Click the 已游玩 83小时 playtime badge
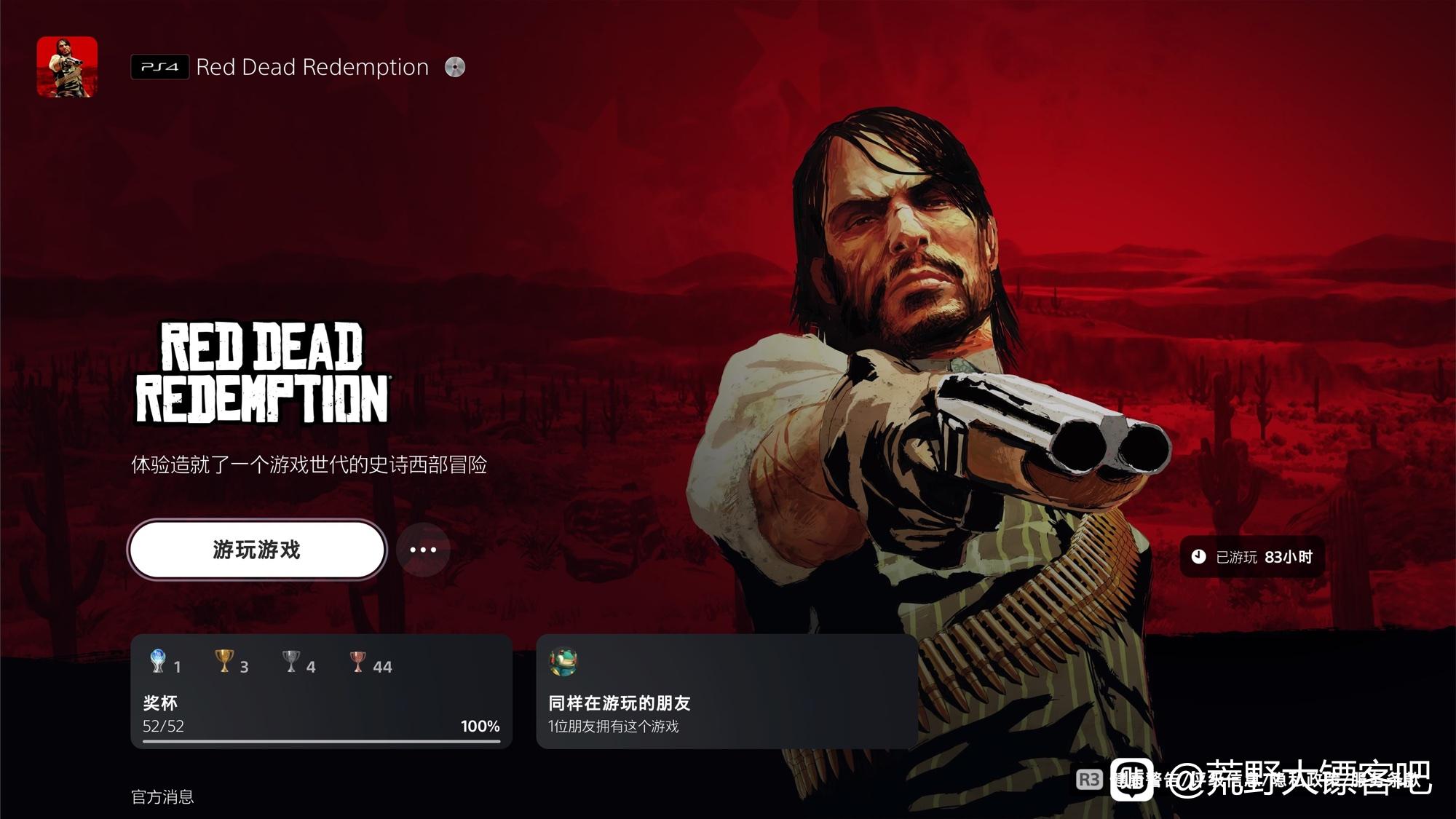The height and width of the screenshot is (819, 1456). click(1252, 557)
